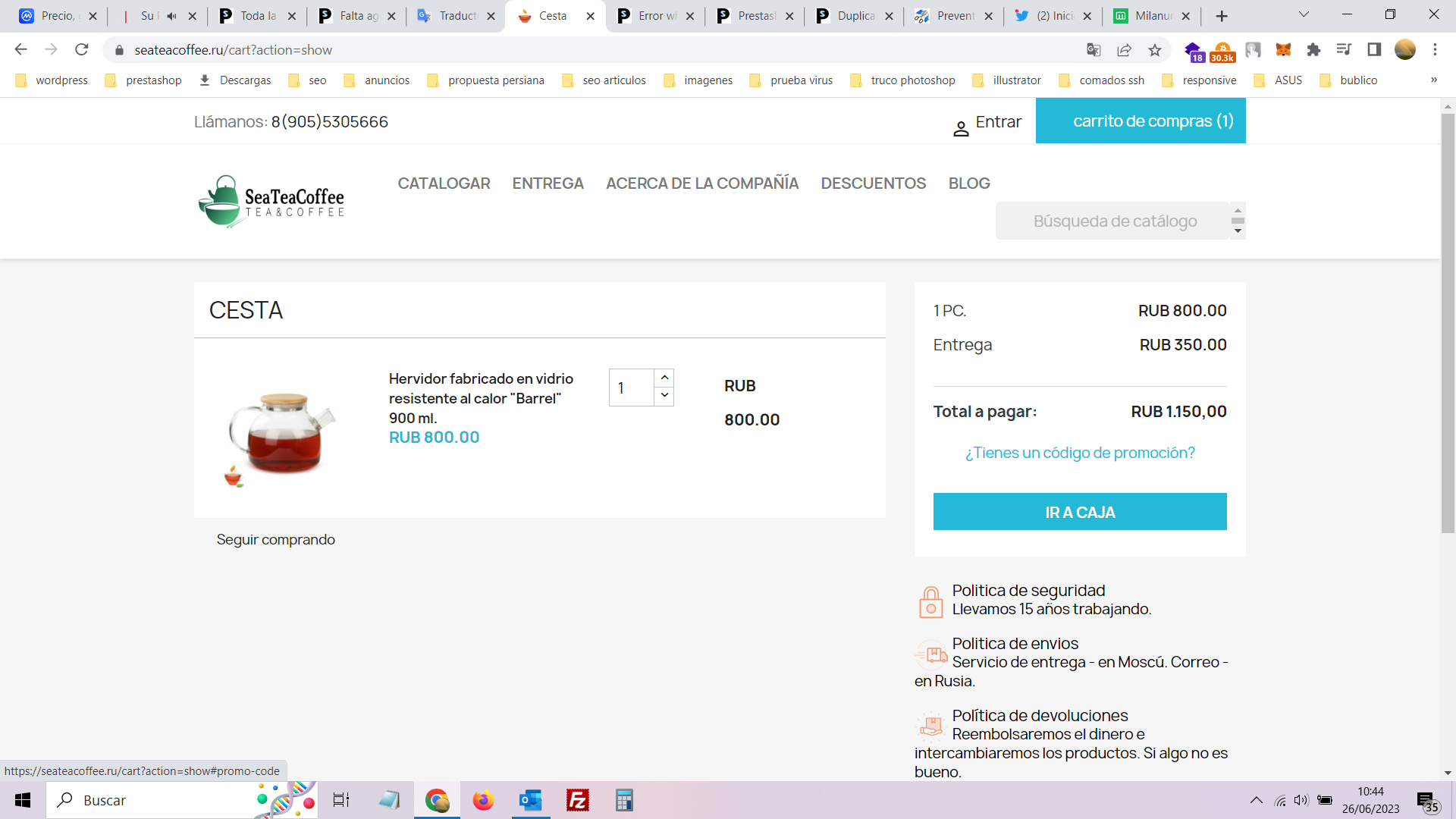Open the tab search dropdown arrow
Image resolution: width=1456 pixels, height=819 pixels.
1304,14
